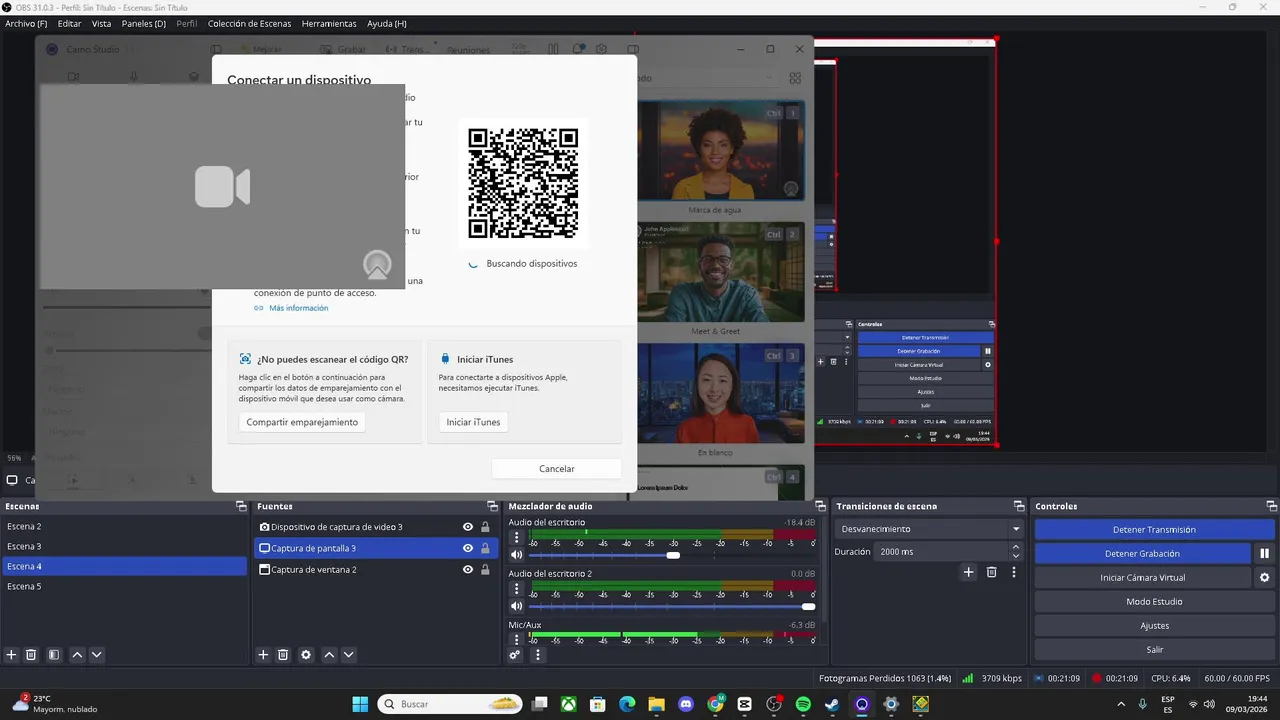
Task: Toggle lock on Captura de pantalla 3
Action: tap(485, 548)
